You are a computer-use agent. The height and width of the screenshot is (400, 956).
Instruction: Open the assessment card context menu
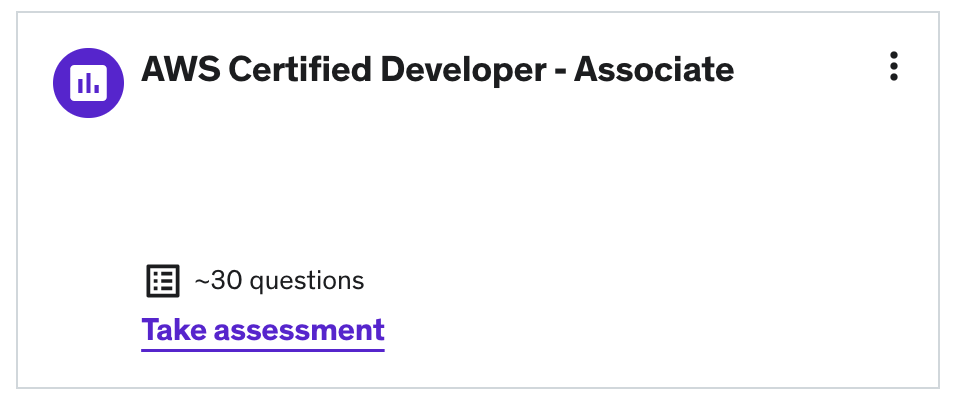[x=894, y=66]
